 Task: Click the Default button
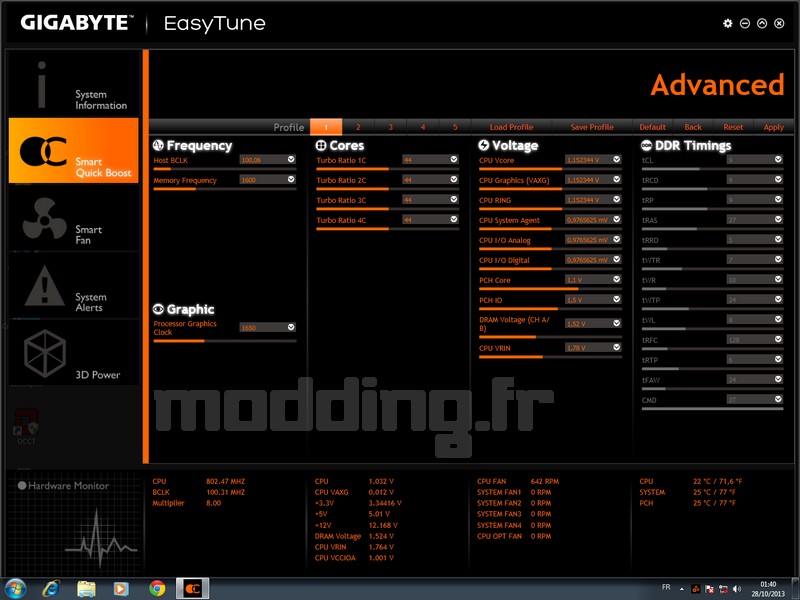coord(653,127)
